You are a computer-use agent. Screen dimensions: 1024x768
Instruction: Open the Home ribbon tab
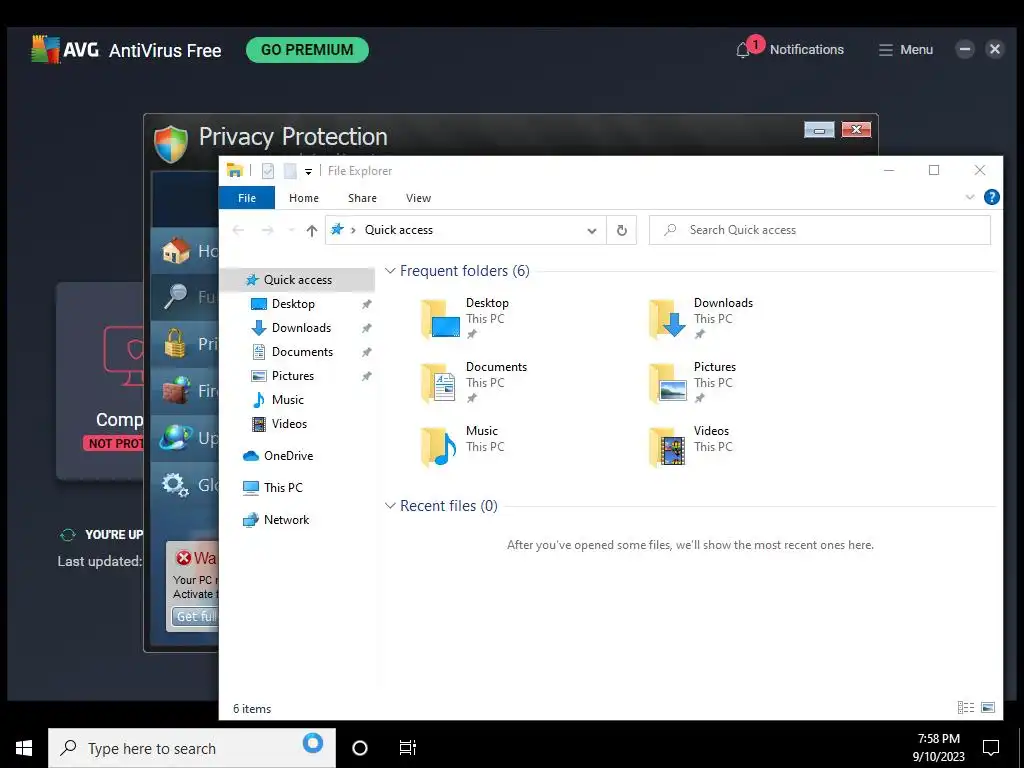point(304,198)
